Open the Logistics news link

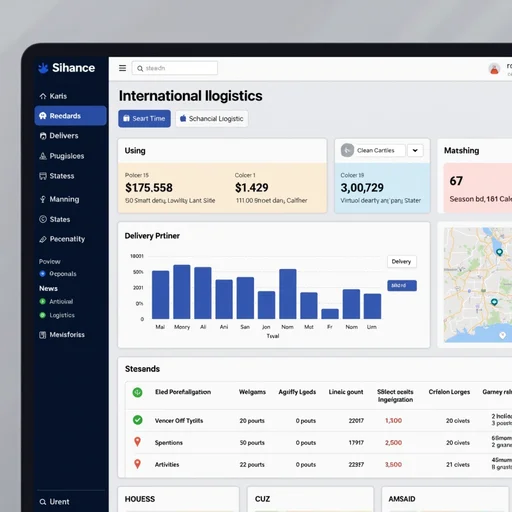coord(62,315)
